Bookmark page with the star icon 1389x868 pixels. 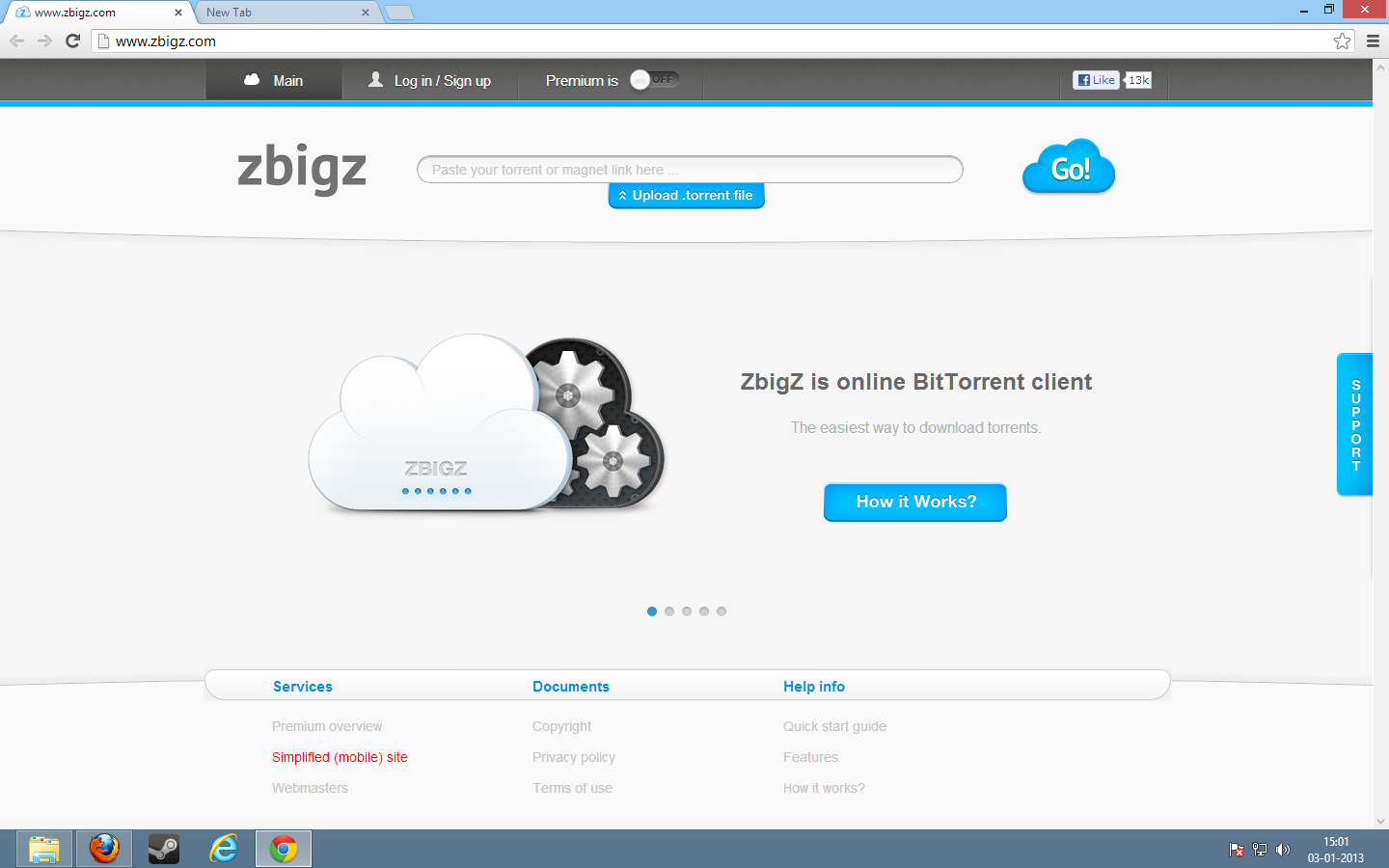(x=1342, y=41)
